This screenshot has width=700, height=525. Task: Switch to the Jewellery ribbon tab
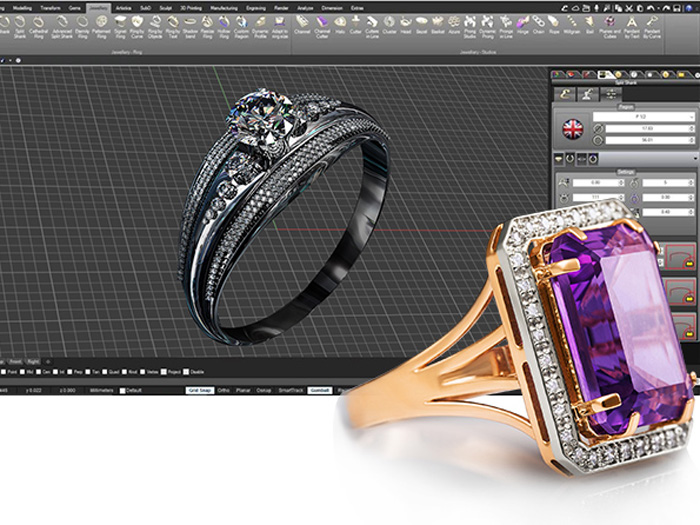tap(97, 7)
